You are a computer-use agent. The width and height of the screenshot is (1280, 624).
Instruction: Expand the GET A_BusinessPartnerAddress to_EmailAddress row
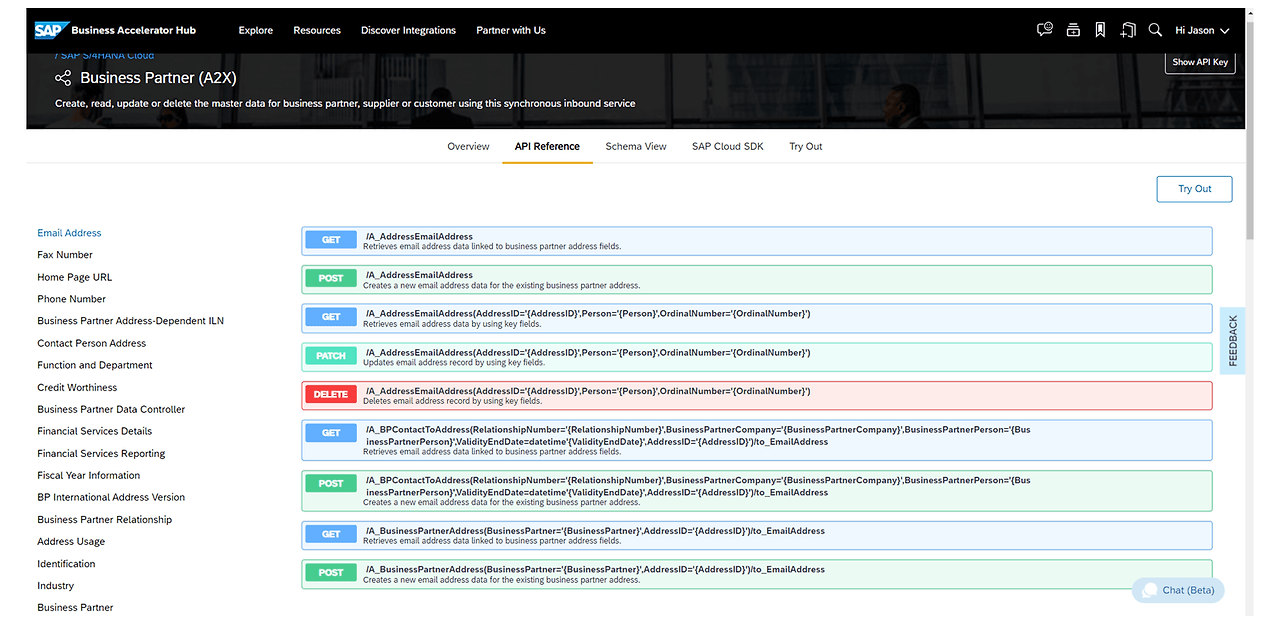757,535
